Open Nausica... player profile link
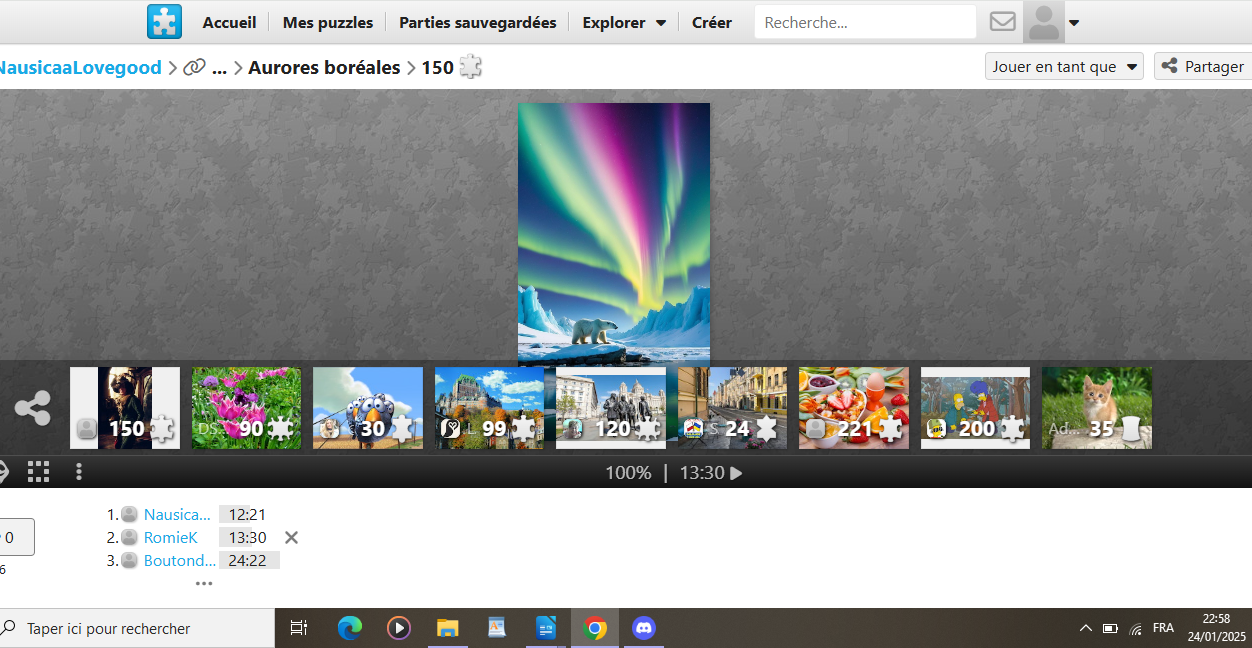The height and width of the screenshot is (648, 1252). (177, 514)
